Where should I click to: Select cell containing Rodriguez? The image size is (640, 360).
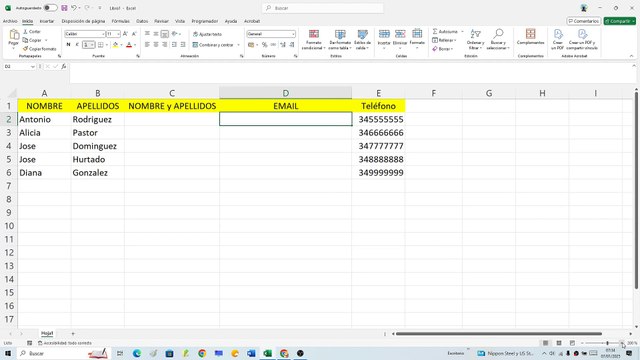[x=98, y=119]
